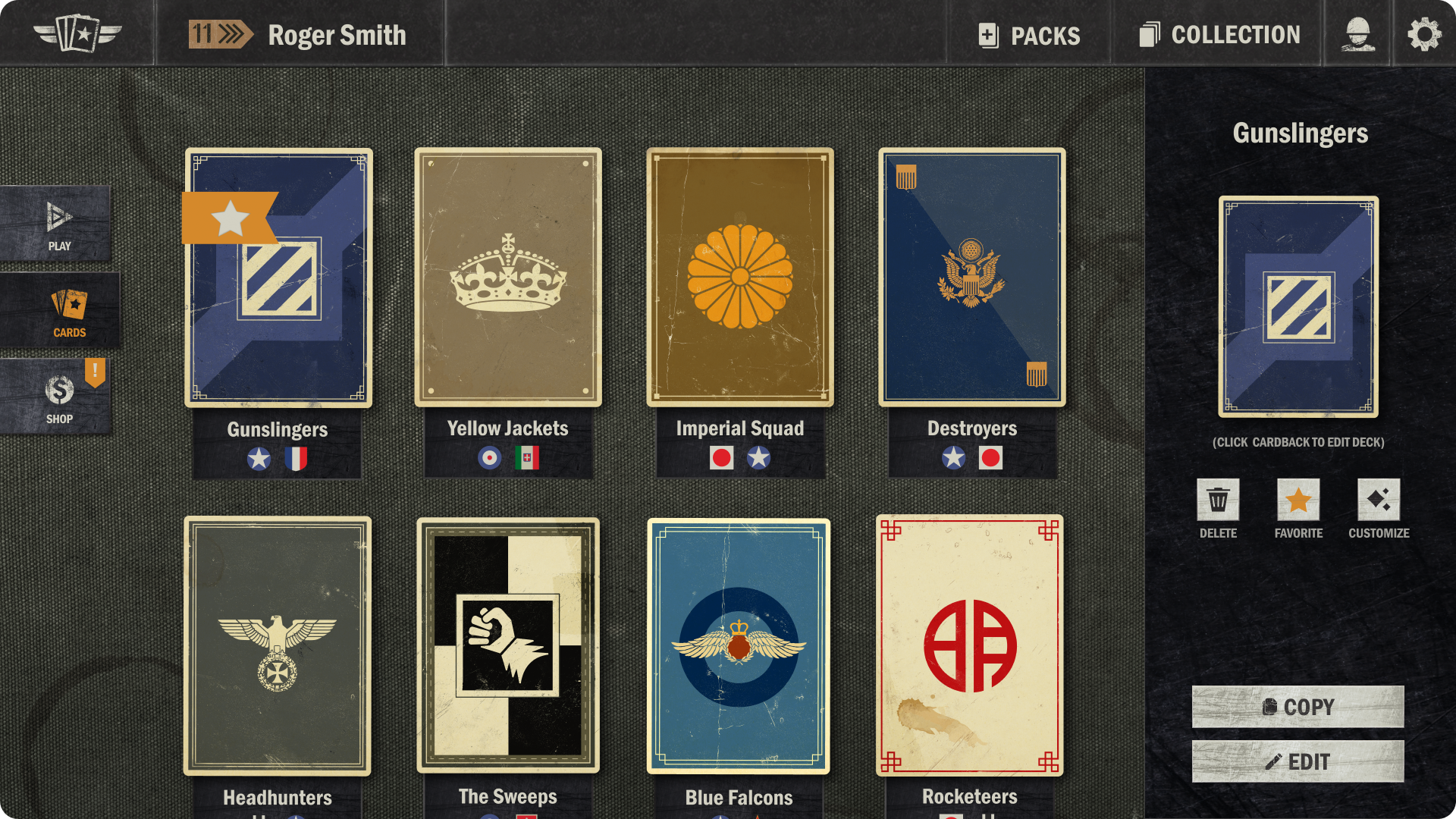Open the Packs menu
Screen dimensions: 1456x819
click(1029, 35)
